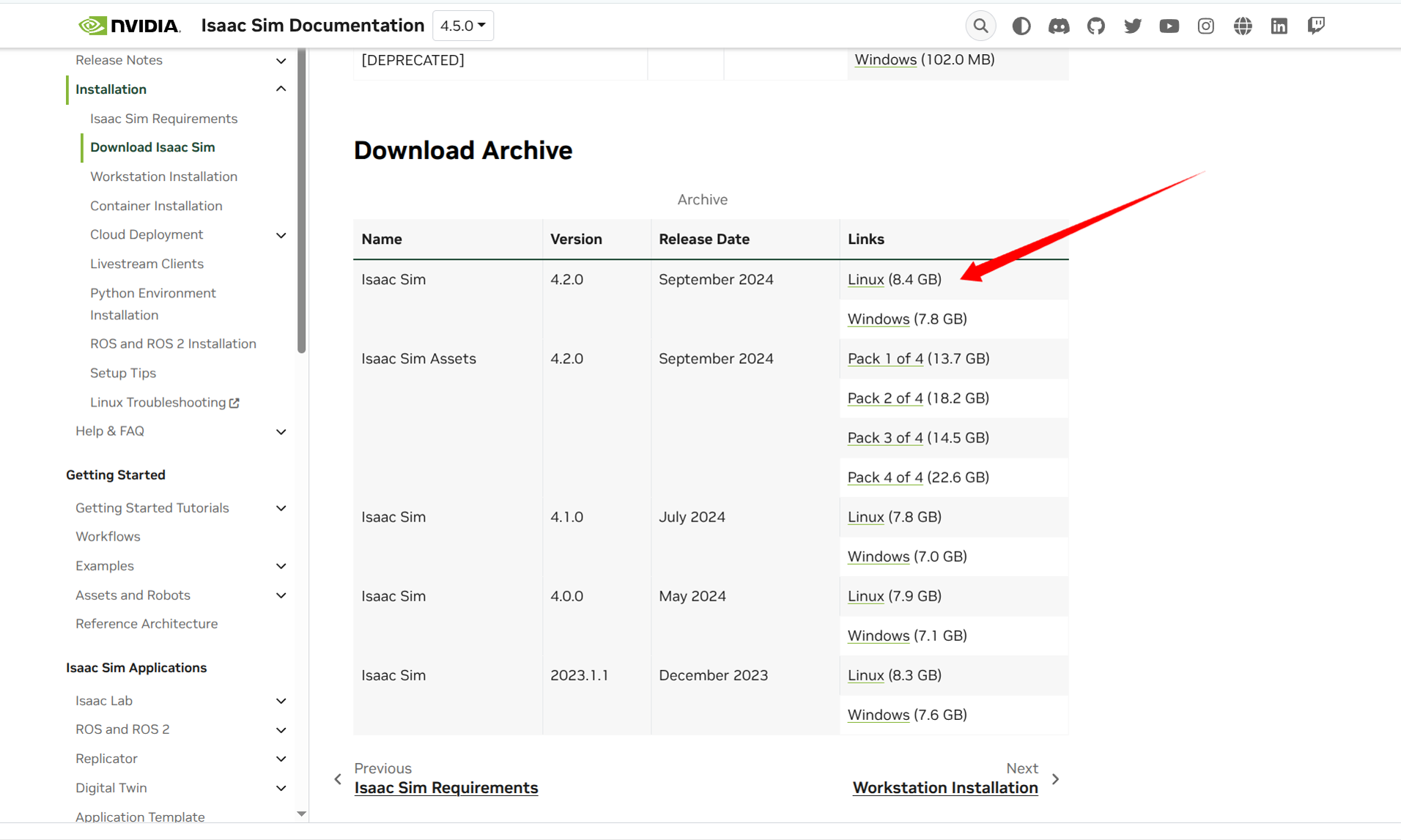Collapse the Installation sidebar section
Viewport: 1401px width, 840px height.
click(x=281, y=89)
